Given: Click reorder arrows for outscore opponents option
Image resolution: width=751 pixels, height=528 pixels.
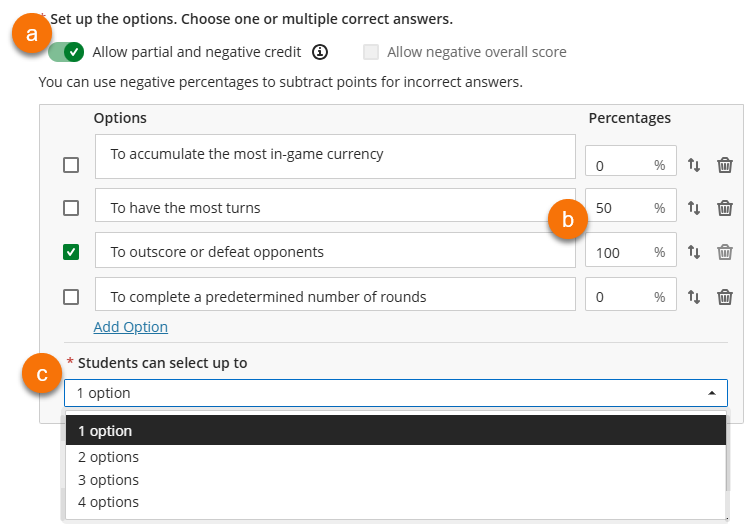Looking at the screenshot, I should (x=694, y=252).
